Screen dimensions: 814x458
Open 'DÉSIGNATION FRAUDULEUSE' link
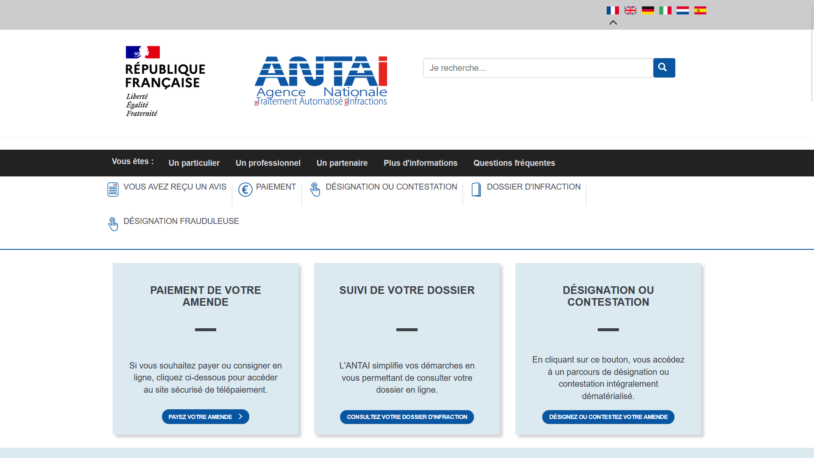pyautogui.click(x=181, y=221)
